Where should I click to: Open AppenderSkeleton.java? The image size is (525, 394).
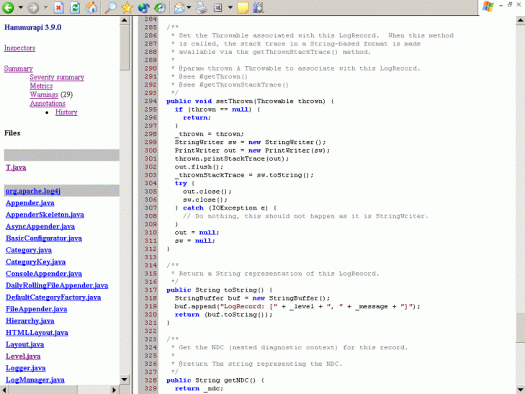tap(45, 215)
